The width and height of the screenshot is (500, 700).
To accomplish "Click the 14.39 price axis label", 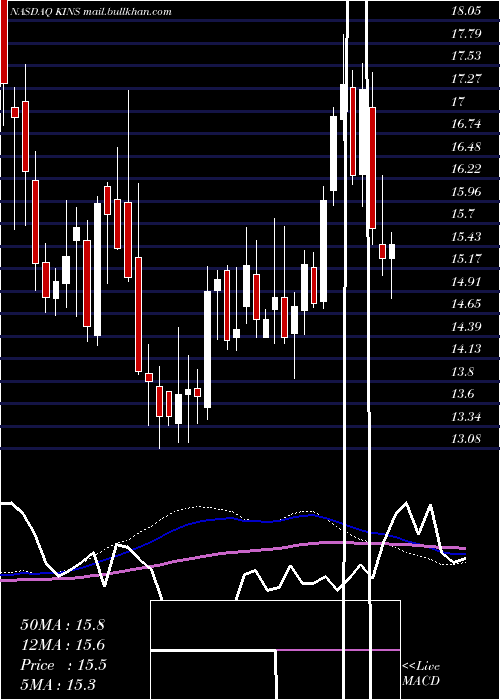I will (x=466, y=327).
